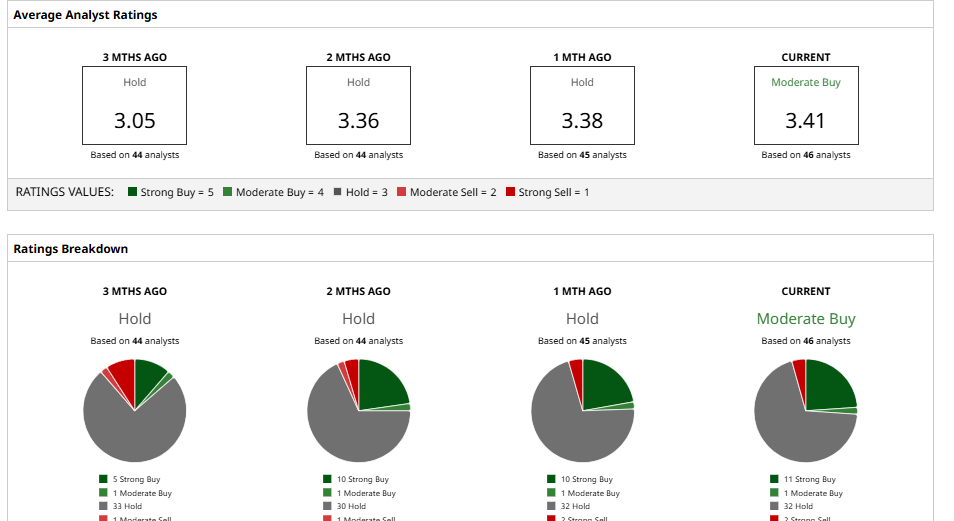Click the Average Analyst Ratings heading
This screenshot has width=954, height=521.
pos(85,15)
